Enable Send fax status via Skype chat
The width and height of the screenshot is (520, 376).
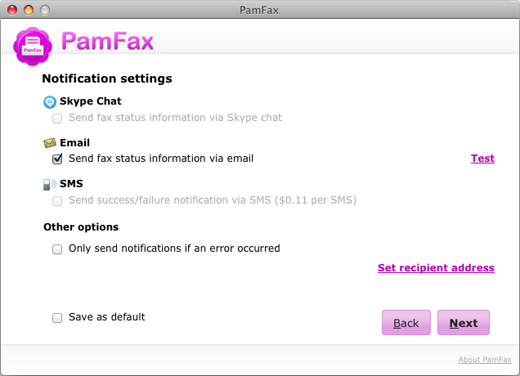[57, 118]
